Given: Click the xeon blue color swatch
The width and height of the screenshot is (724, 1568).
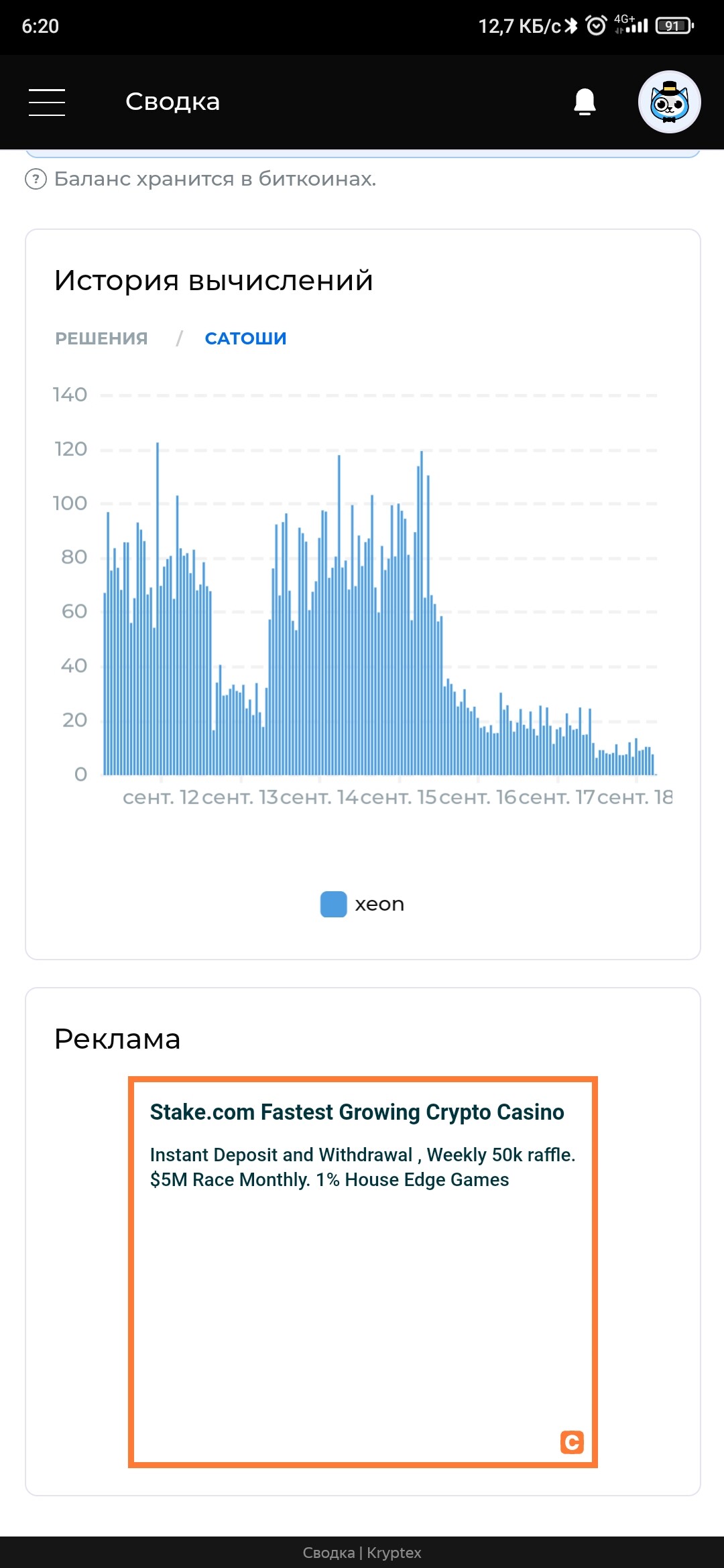Looking at the screenshot, I should coord(333,904).
